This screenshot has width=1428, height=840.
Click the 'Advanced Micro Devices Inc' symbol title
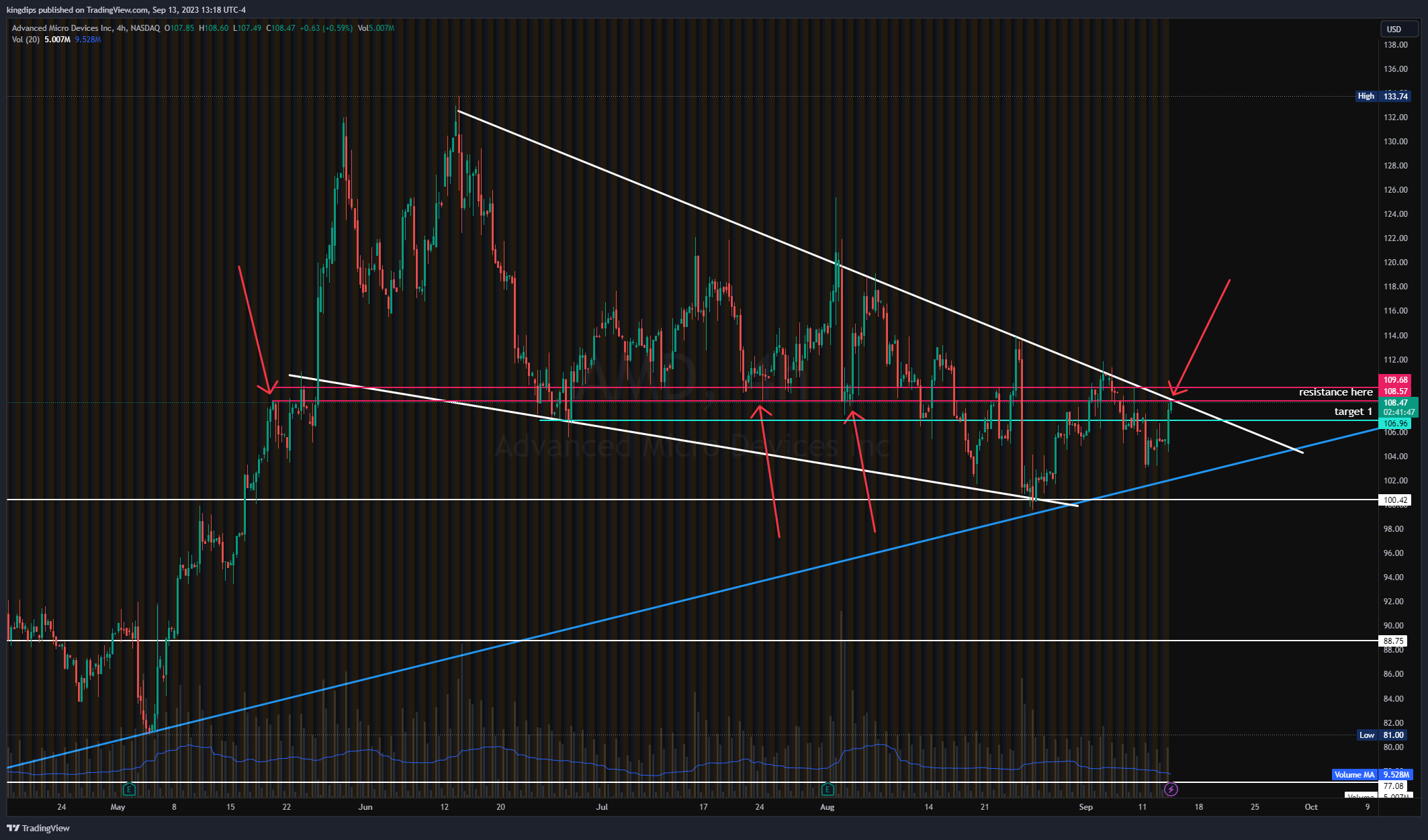pos(62,28)
